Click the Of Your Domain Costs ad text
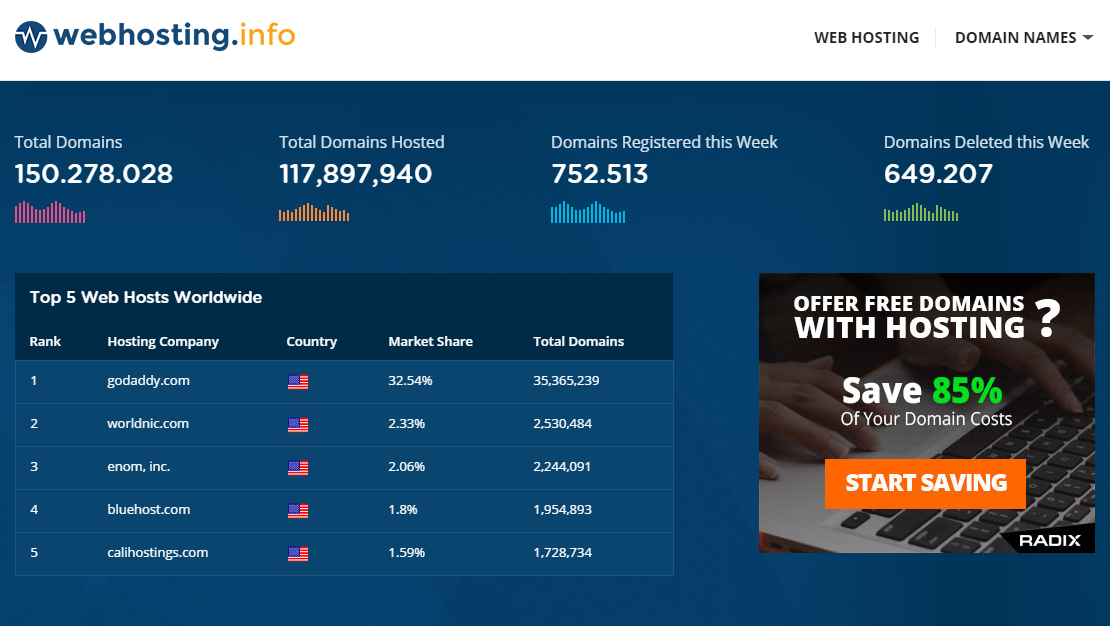Screen dimensions: 1110x635 (926, 419)
